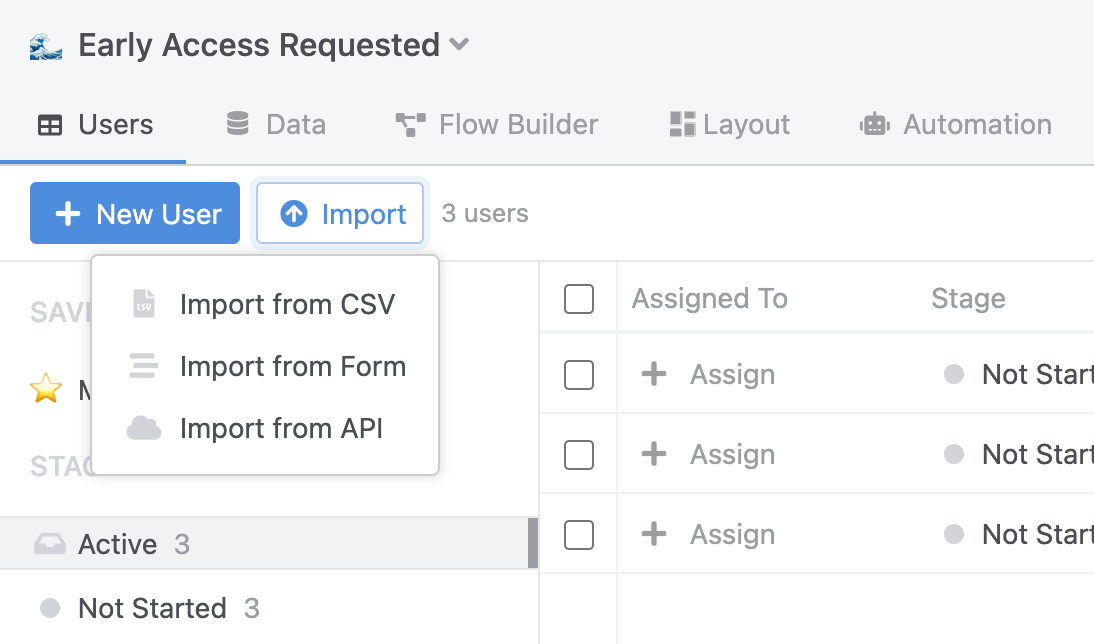
Task: Open the second row's Not Started stage
Action: (x=1019, y=455)
